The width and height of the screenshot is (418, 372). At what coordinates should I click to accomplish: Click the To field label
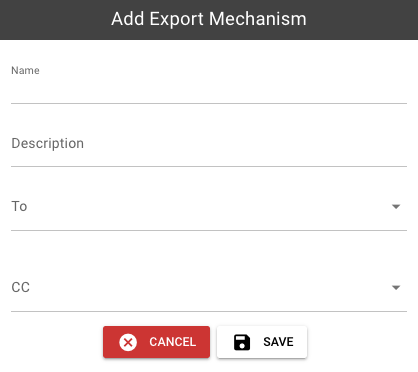coord(19,206)
